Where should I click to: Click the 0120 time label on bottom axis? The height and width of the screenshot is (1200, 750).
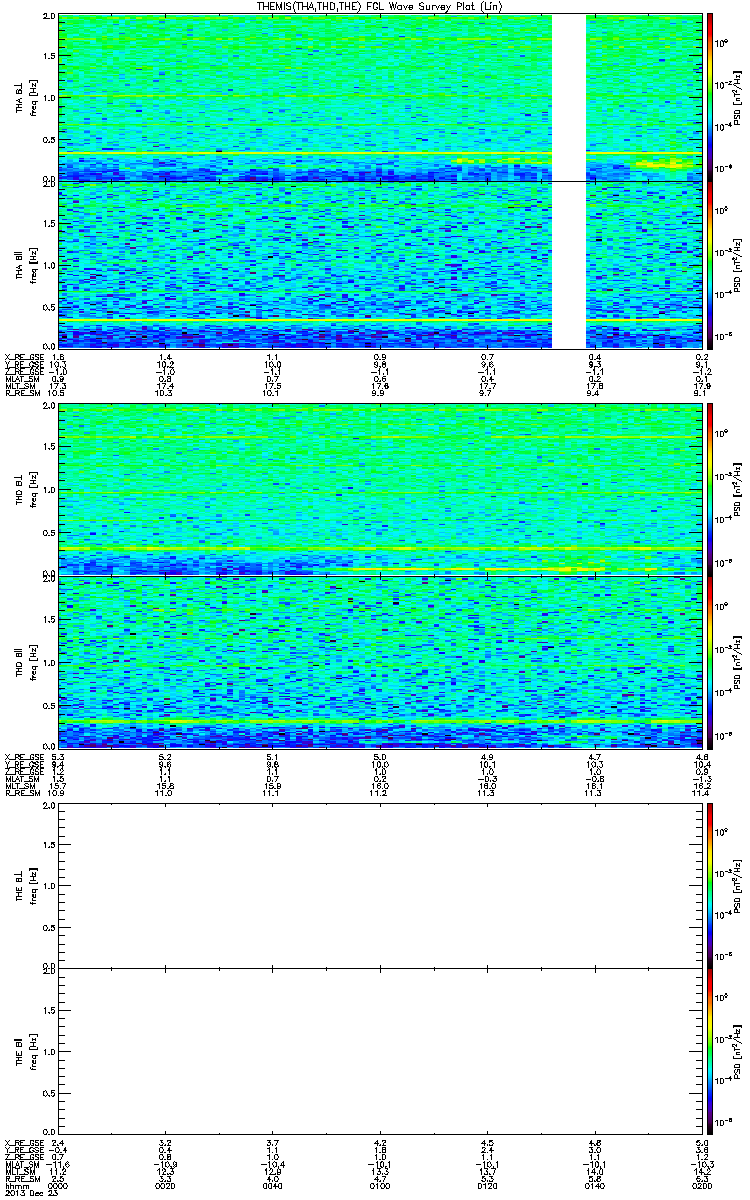[487, 1184]
